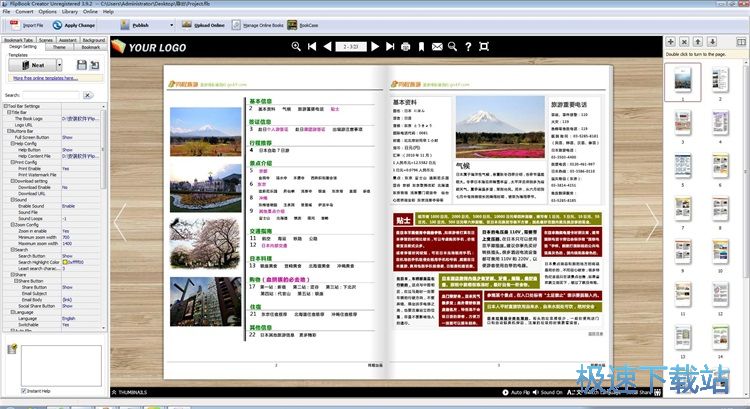Collapse the Download setting node
Screen dimensions: 750x409
point(12,181)
